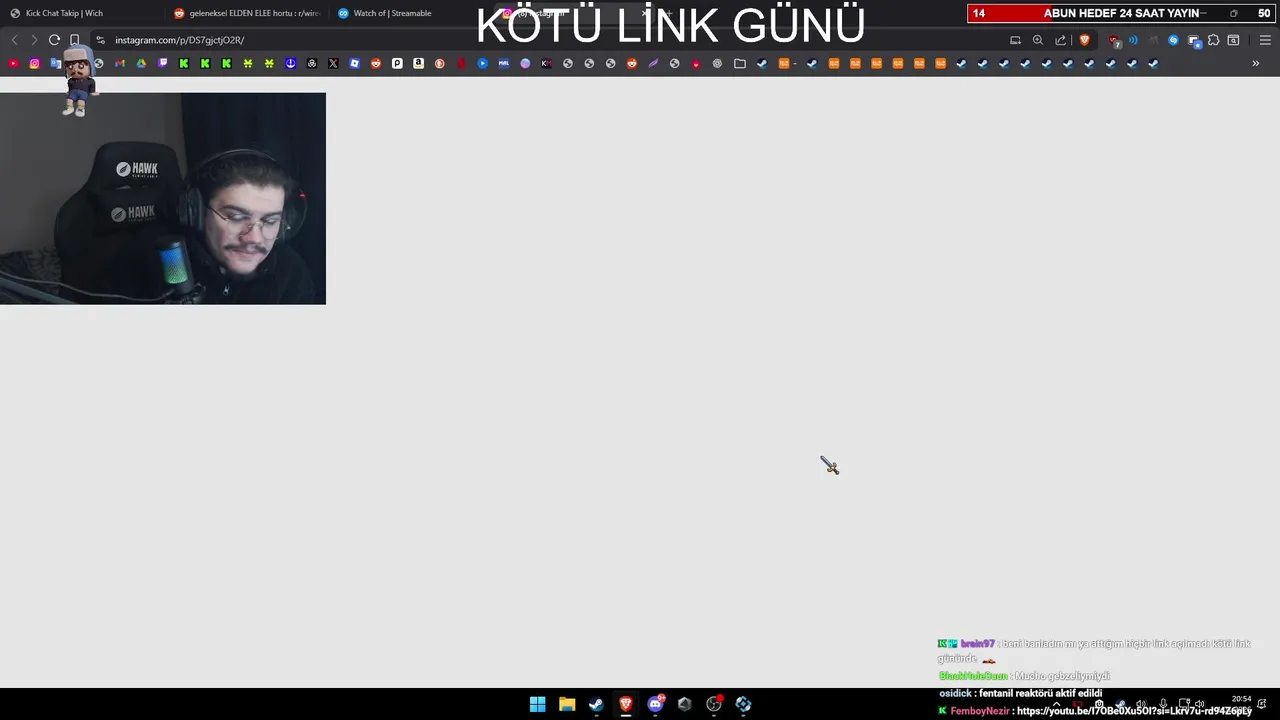Screen dimensions: 1280x720
Task: Switch to the geleneksel ELDEN ELEE Reddit tab
Action: [x=246, y=13]
